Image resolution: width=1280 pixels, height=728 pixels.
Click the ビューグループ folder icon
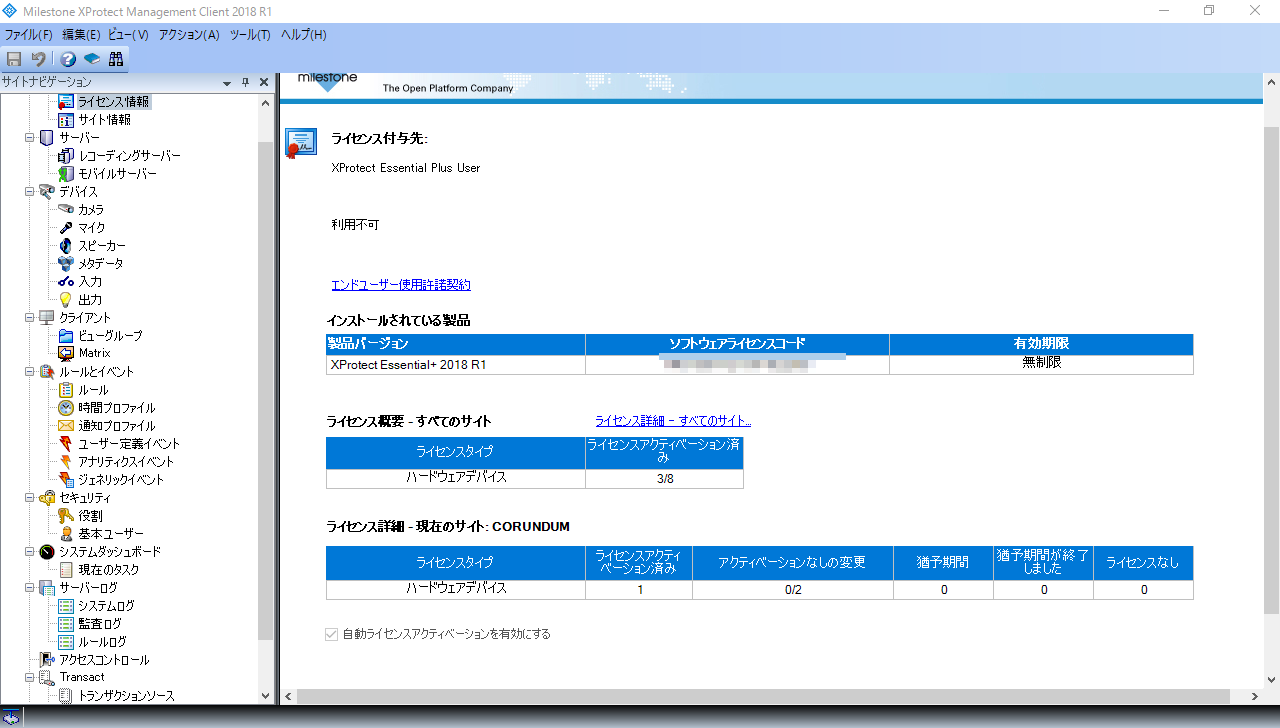click(x=66, y=336)
